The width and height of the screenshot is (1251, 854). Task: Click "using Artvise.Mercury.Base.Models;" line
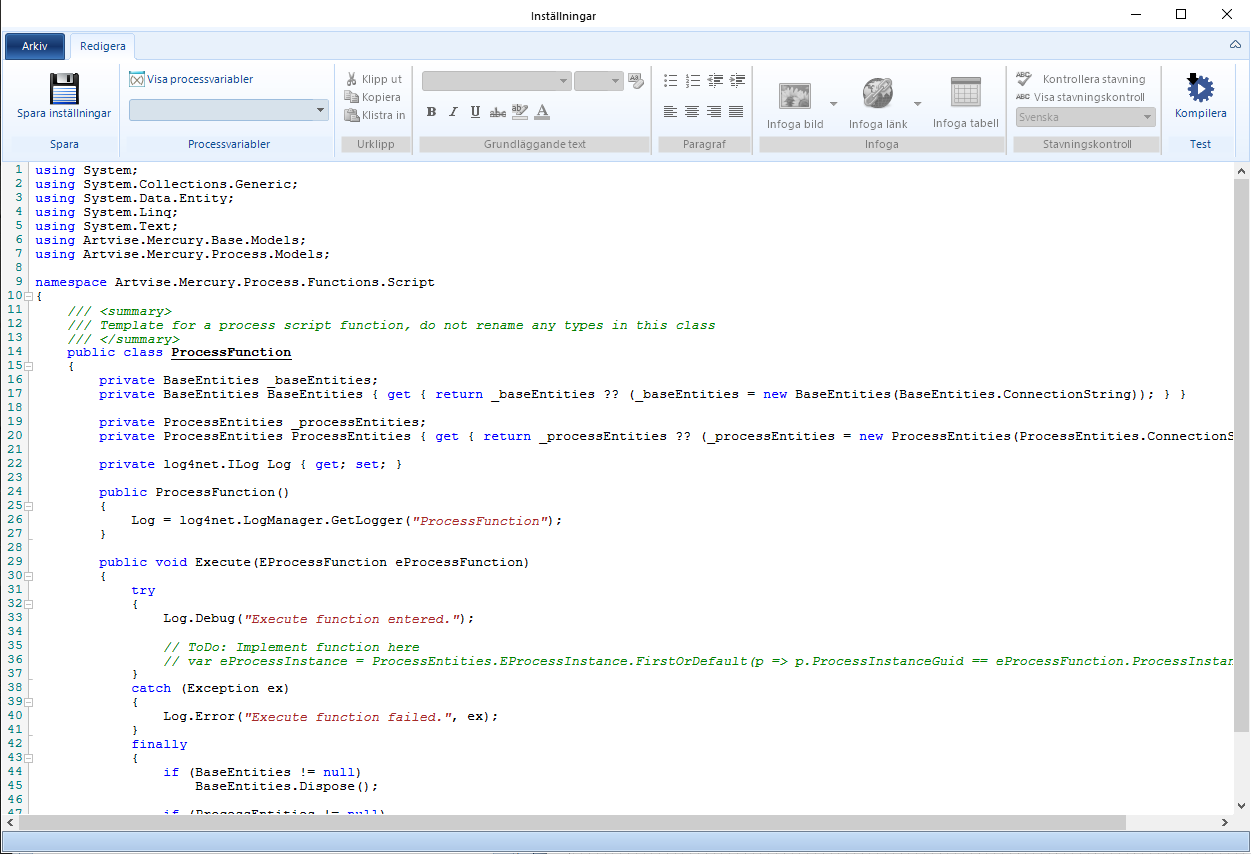[x=171, y=240]
